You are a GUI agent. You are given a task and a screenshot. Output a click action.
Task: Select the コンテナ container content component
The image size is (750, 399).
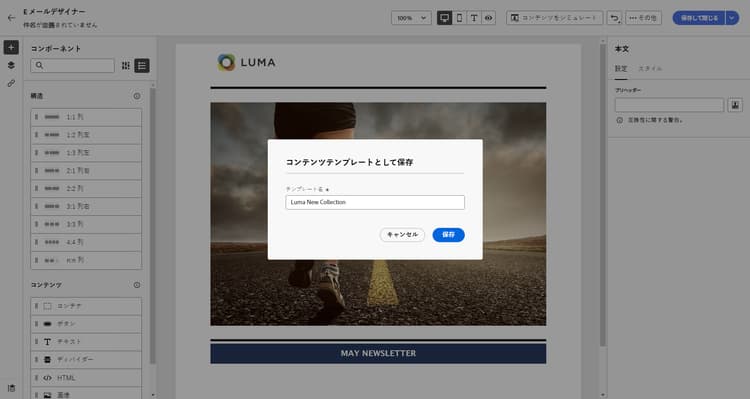86,306
